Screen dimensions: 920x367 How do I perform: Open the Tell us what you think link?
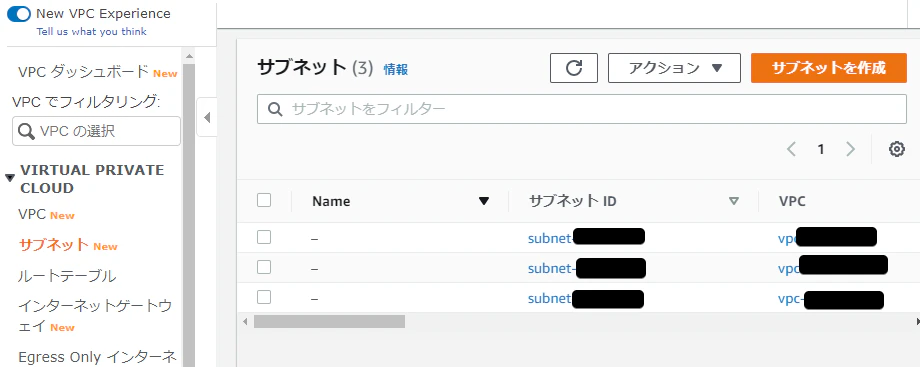point(92,32)
